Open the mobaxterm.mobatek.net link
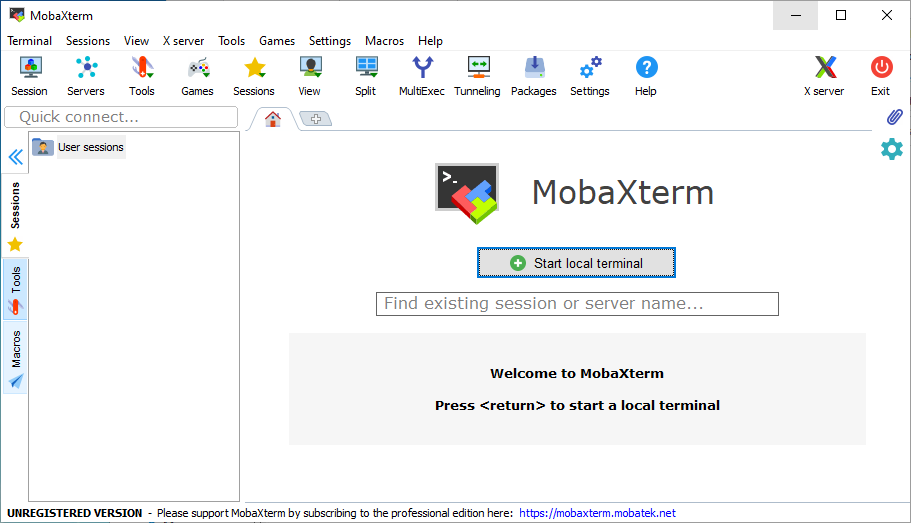This screenshot has height=523, width=911. pyautogui.click(x=597, y=513)
